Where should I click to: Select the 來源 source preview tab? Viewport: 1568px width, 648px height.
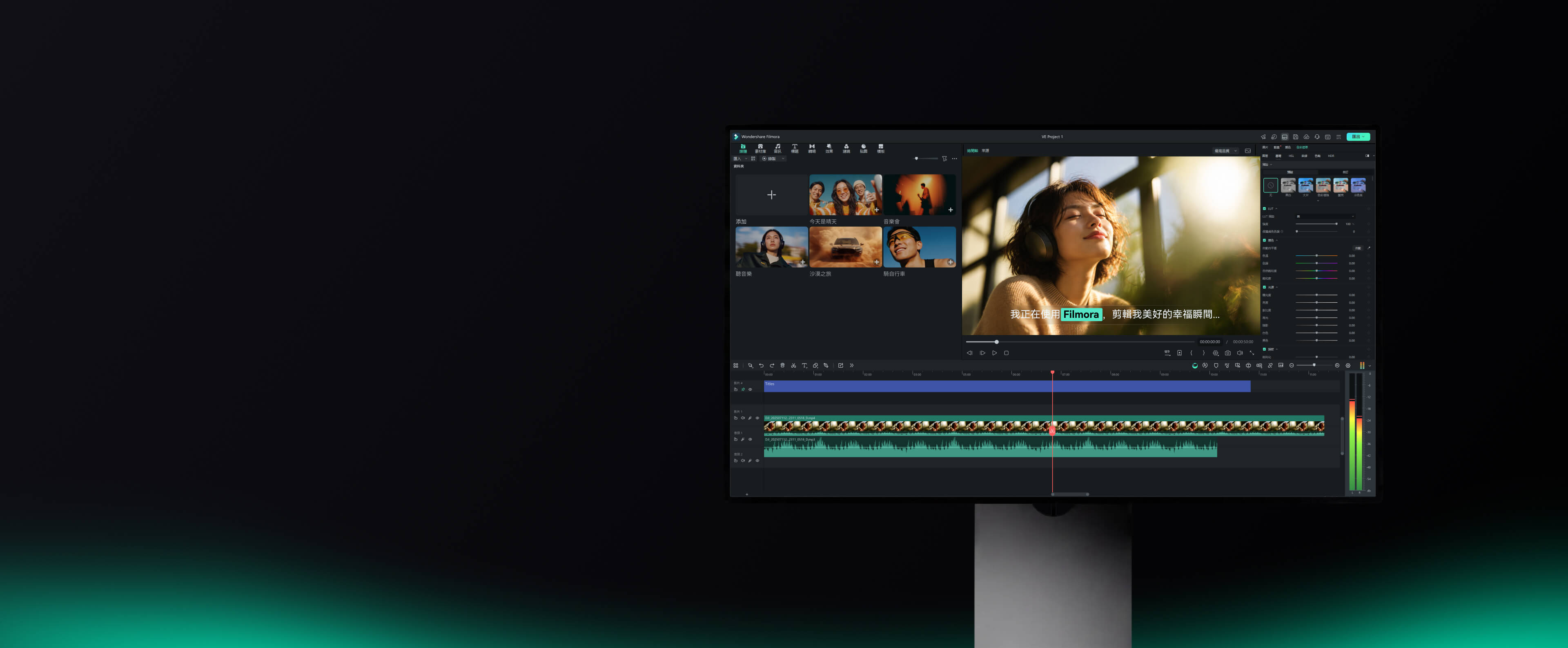coord(985,150)
